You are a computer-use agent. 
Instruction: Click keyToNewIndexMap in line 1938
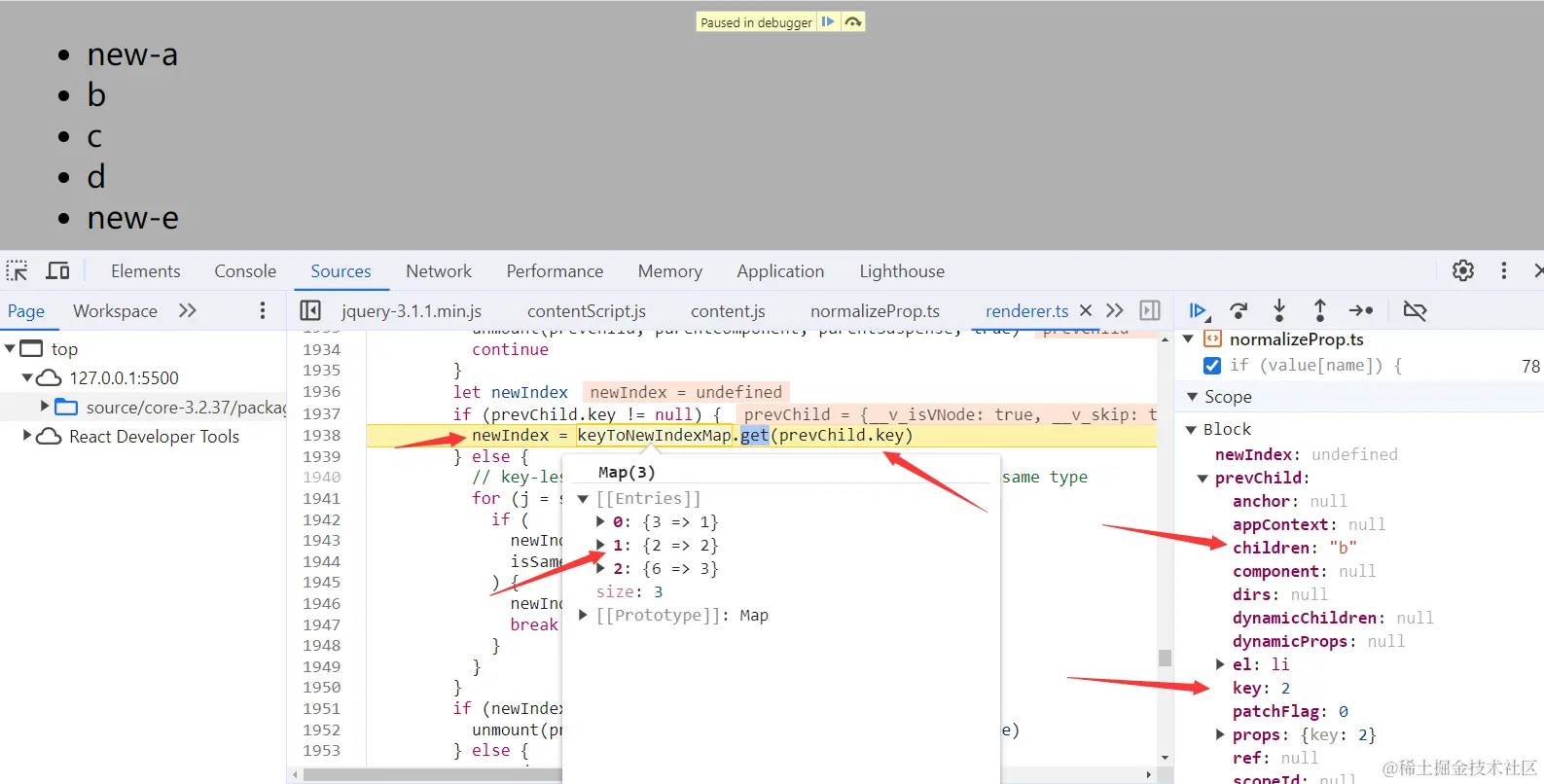click(x=654, y=435)
